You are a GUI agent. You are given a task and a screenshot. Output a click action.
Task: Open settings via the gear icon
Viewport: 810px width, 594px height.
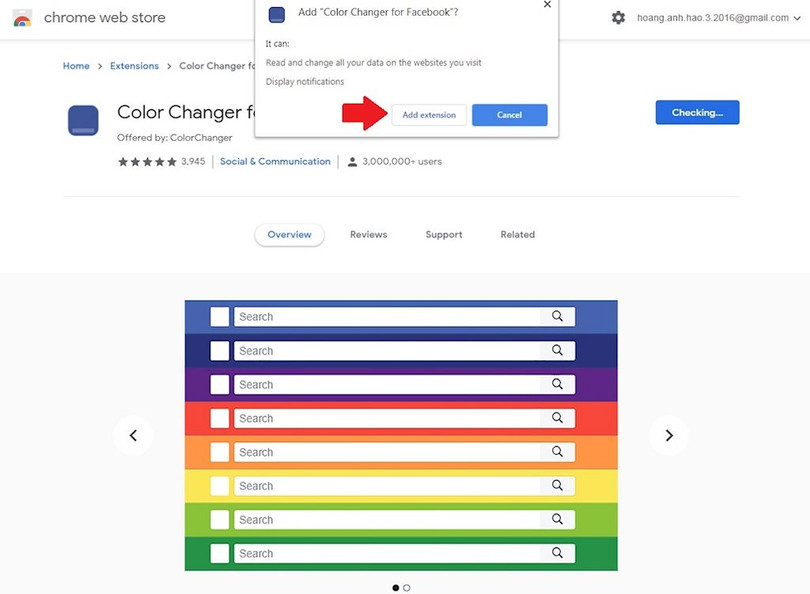tap(618, 18)
